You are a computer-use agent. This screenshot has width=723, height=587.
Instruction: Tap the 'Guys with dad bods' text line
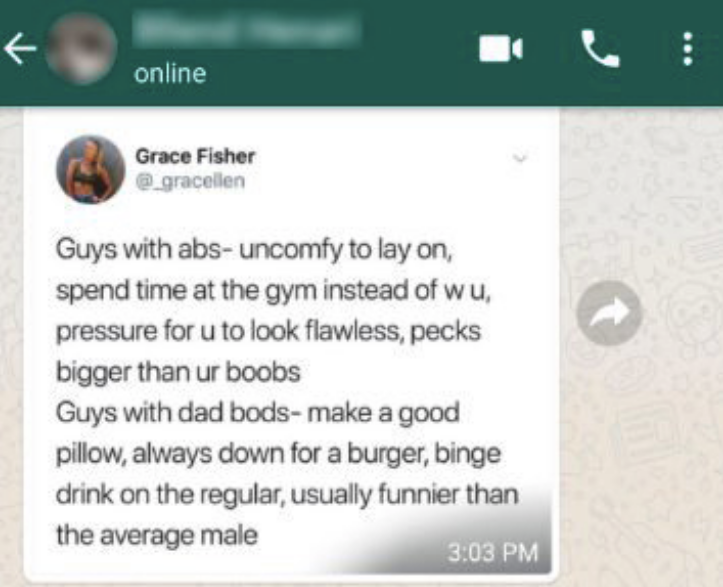[258, 413]
